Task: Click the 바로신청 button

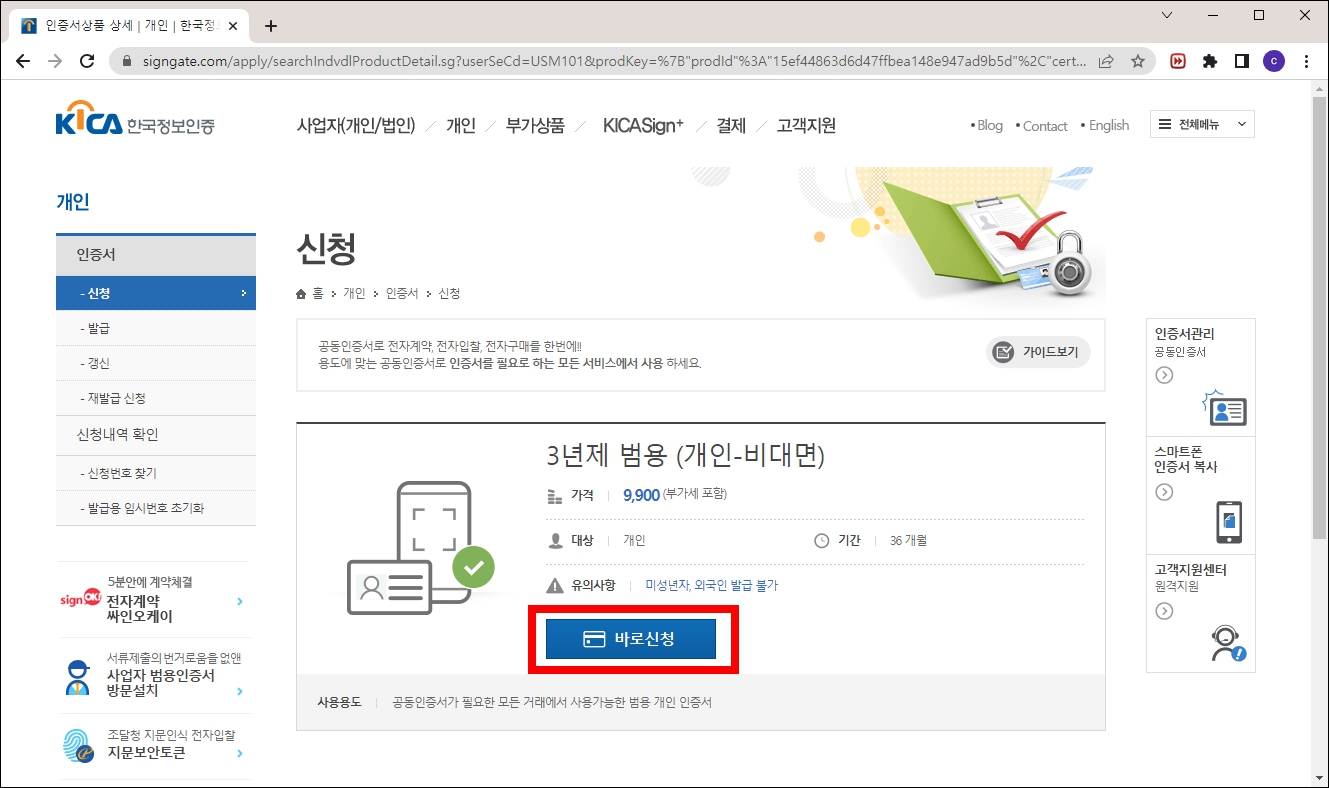Action: click(631, 638)
